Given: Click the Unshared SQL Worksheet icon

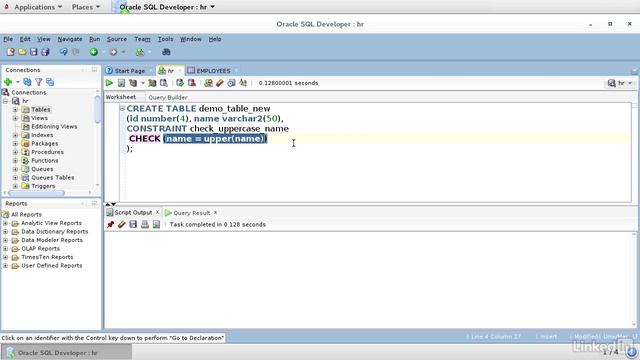Looking at the screenshot, I should pos(208,83).
